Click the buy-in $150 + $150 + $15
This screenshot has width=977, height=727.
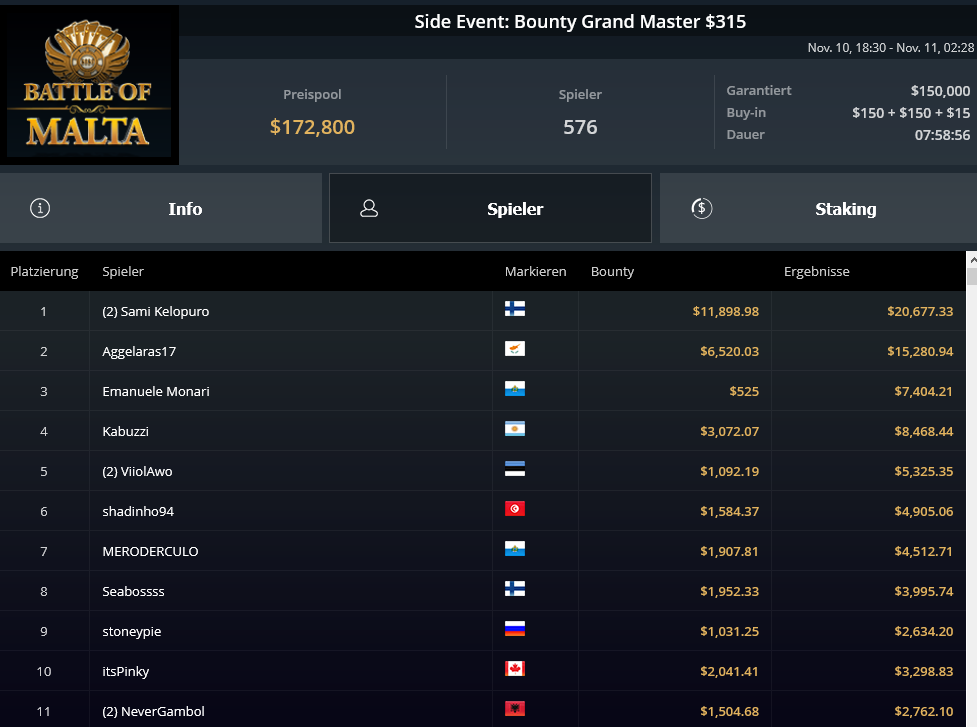[911, 113]
